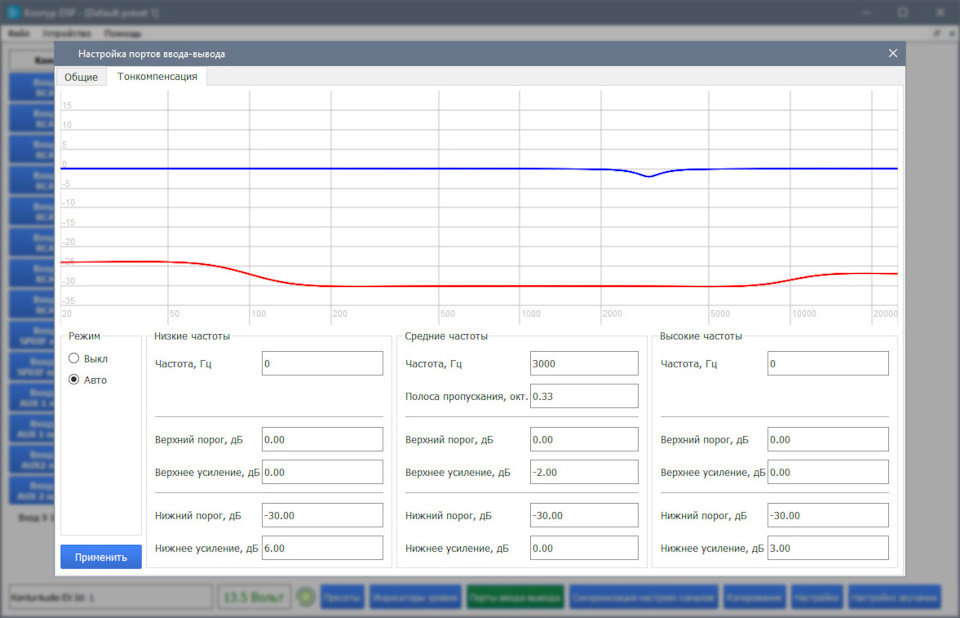Focus high frequency Нижний порог field

click(828, 515)
